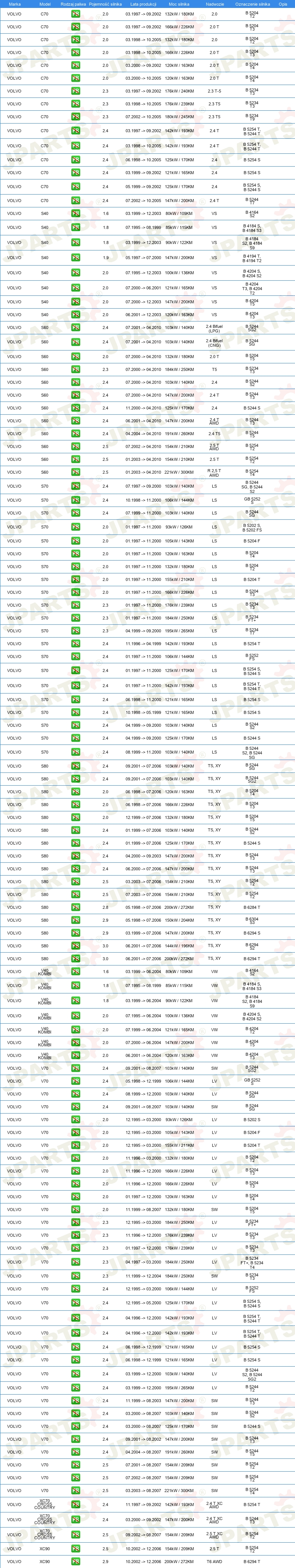Click the fuel icon in C70 2.3 T-S row
The height and width of the screenshot is (1568, 295).
point(75,91)
